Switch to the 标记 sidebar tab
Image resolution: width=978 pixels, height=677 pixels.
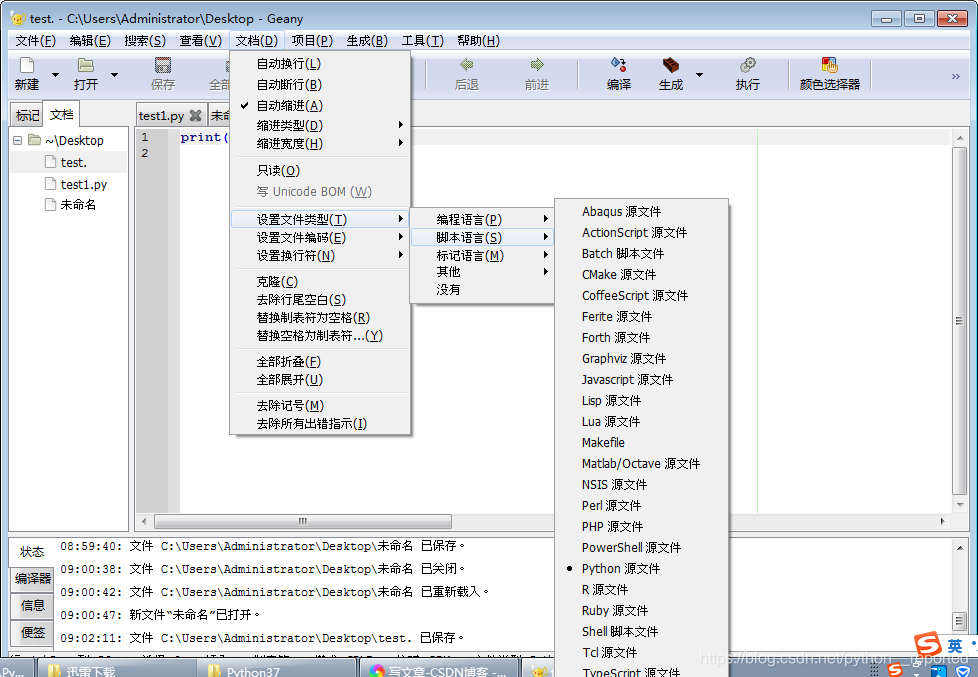[x=27, y=115]
